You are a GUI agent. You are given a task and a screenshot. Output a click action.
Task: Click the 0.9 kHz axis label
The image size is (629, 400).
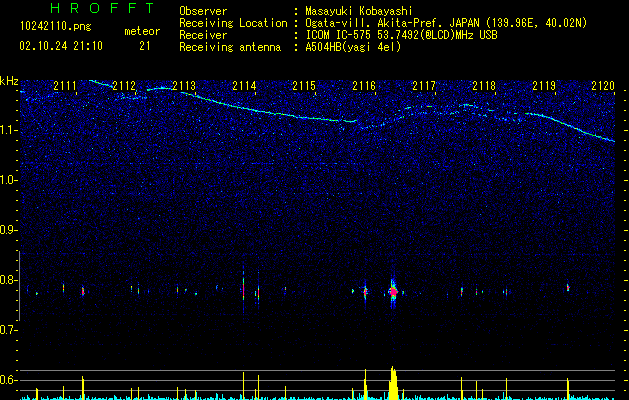(x=8, y=230)
